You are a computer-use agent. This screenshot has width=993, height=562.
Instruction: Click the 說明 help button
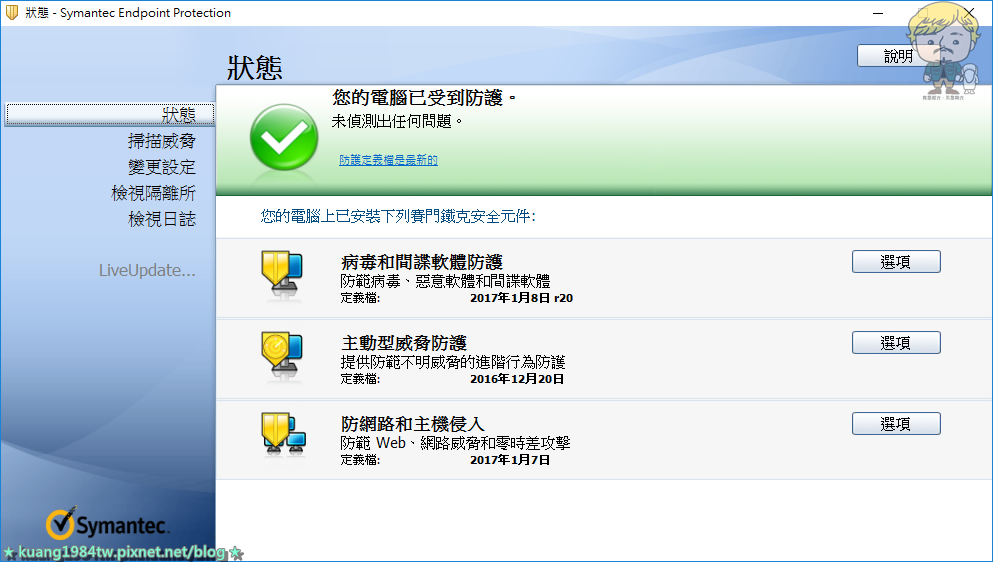[898, 56]
